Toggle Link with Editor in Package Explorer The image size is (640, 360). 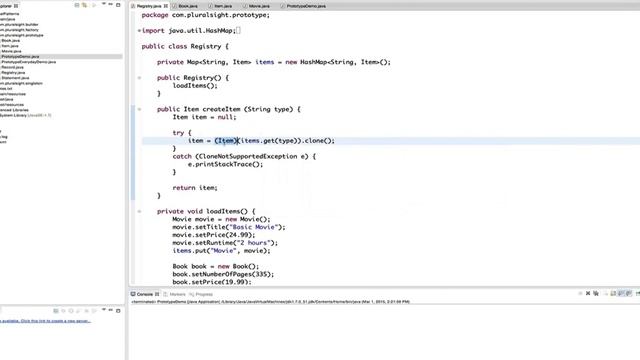click(84, 5)
